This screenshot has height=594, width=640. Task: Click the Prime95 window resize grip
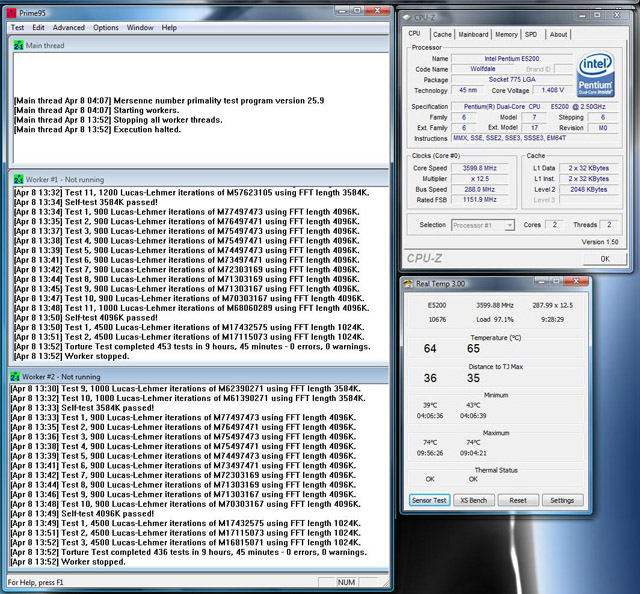385,583
